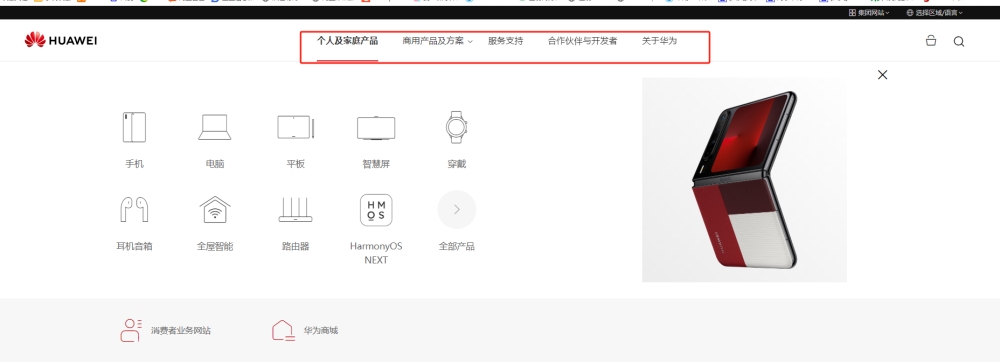This screenshot has width=1000, height=362.
Task: Open the 个人及家庭产品 tab
Action: [x=348, y=41]
